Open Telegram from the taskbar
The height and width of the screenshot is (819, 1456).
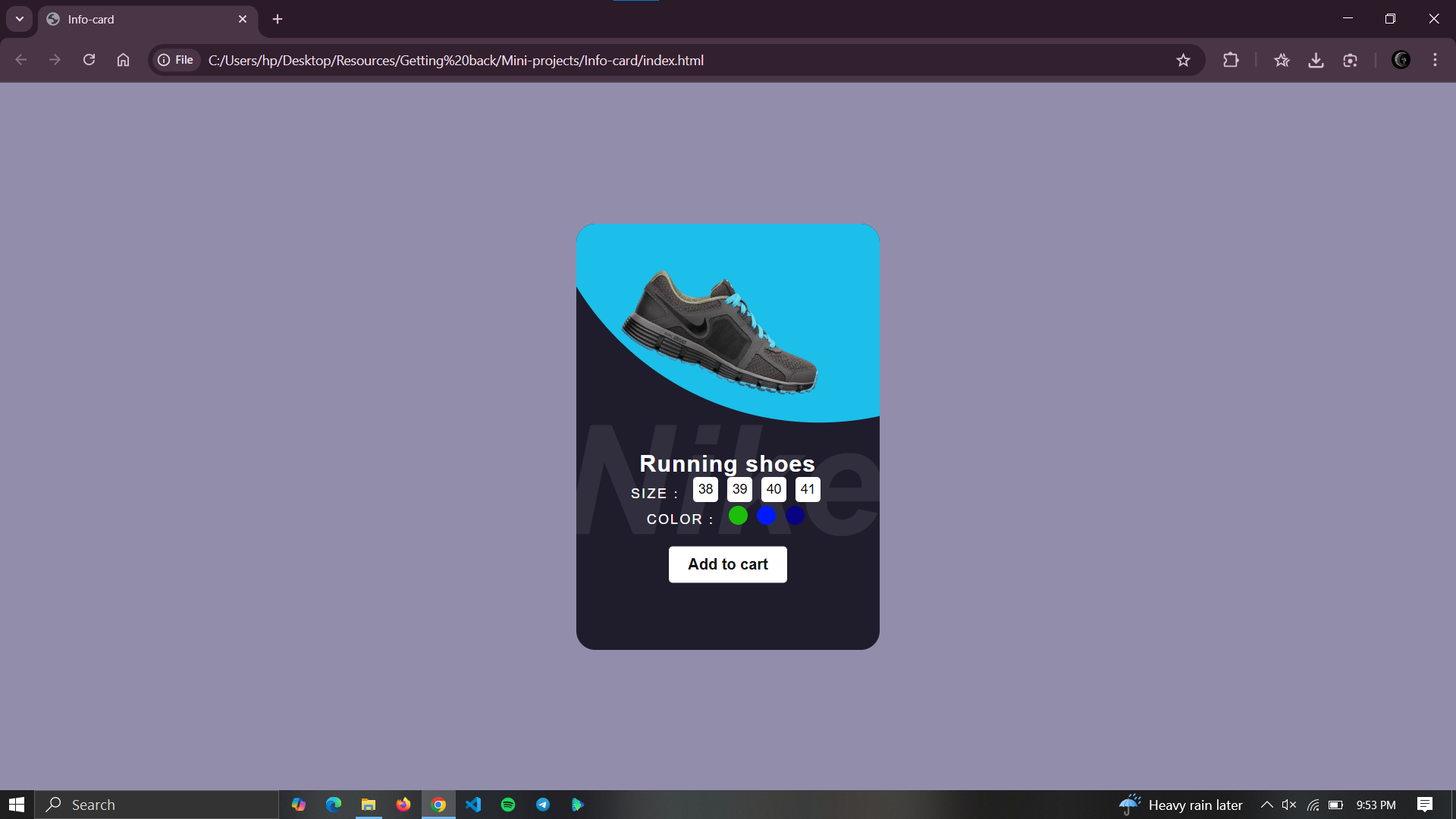point(543,805)
